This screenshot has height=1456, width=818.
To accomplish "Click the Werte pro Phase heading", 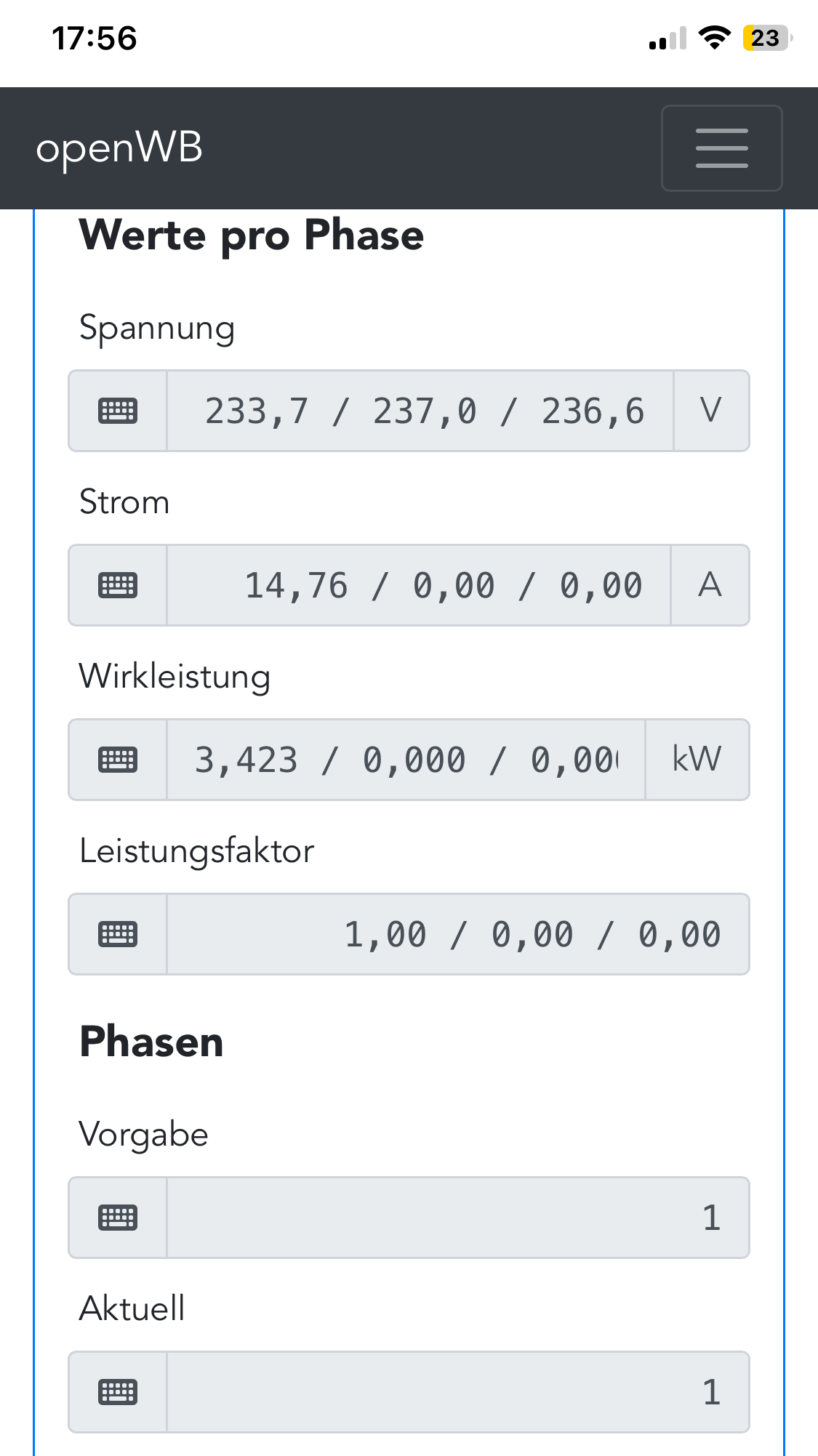I will click(252, 236).
